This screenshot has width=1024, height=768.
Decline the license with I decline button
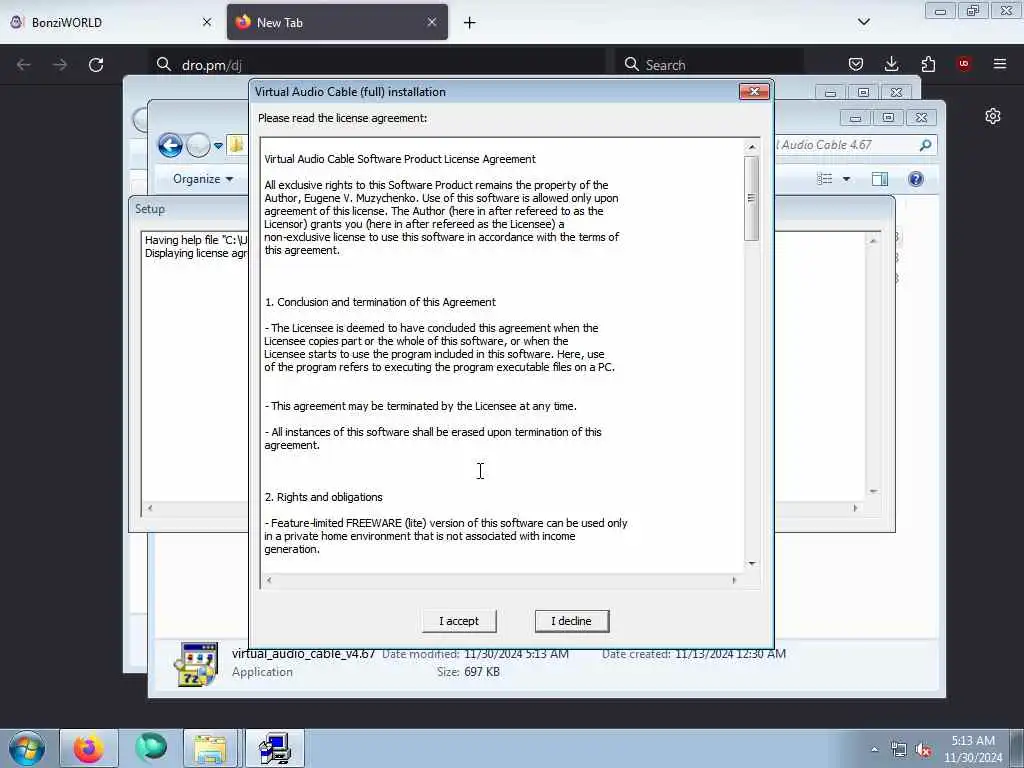coord(571,621)
